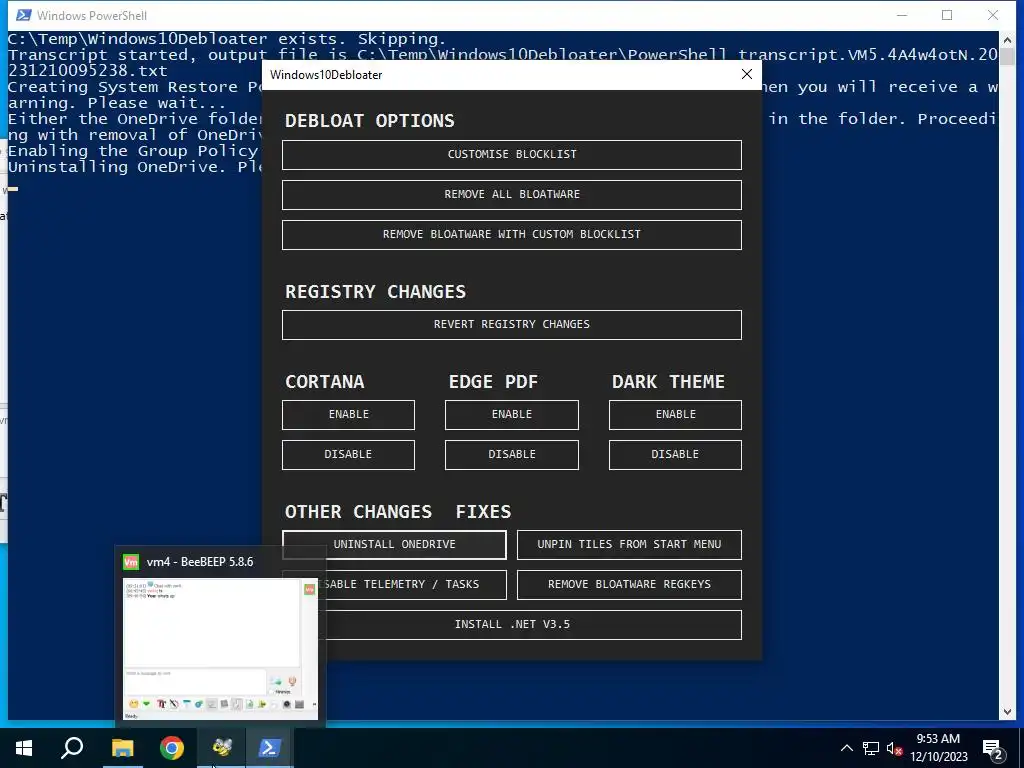Maximize the Windows PowerShell window
Viewport: 1024px width, 768px height.
947,15
